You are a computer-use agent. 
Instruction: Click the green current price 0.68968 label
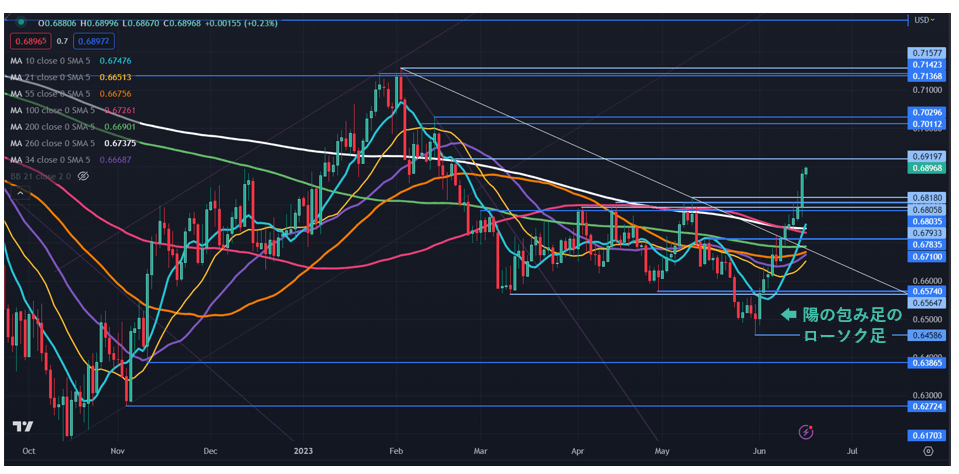coord(925,168)
